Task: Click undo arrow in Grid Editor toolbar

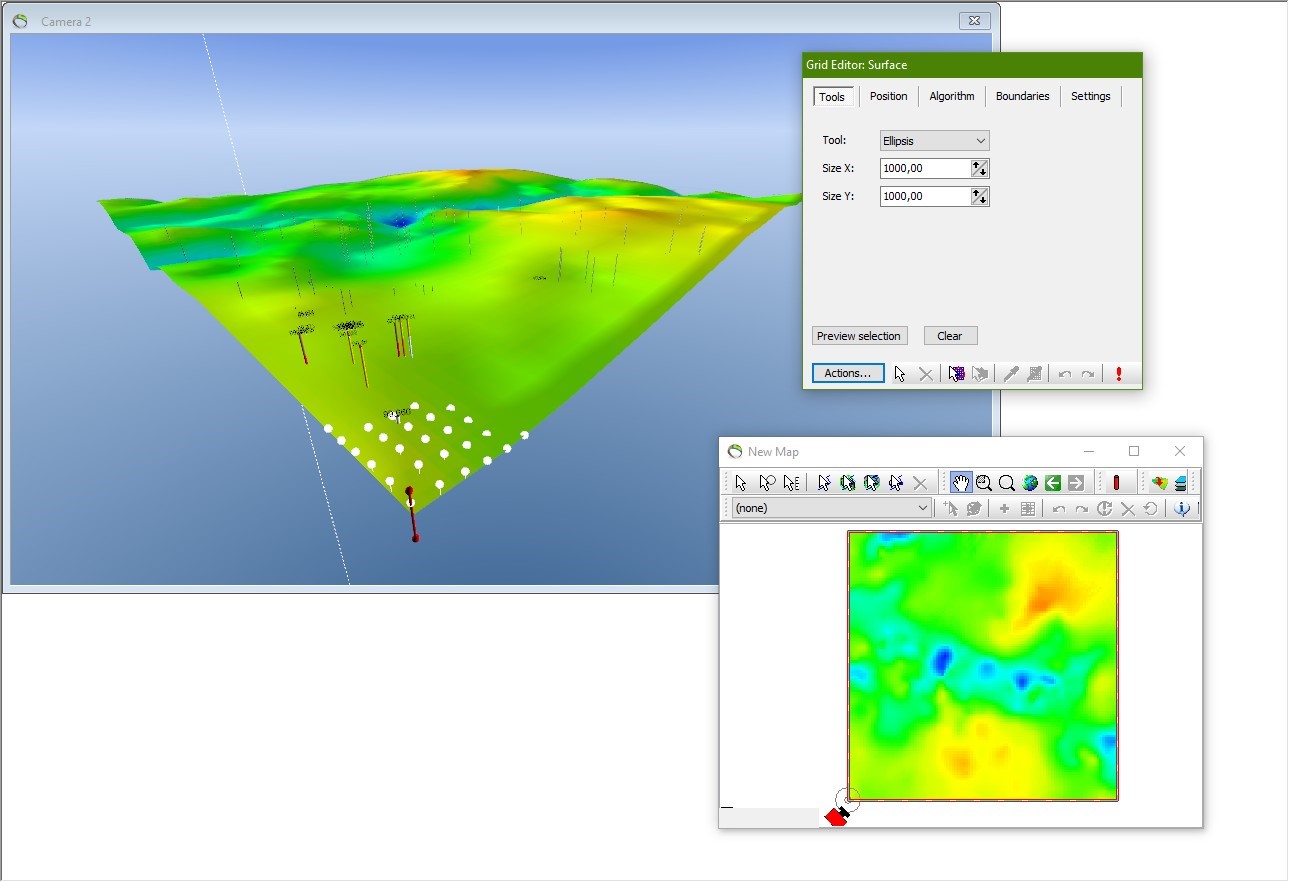Action: coord(1064,373)
